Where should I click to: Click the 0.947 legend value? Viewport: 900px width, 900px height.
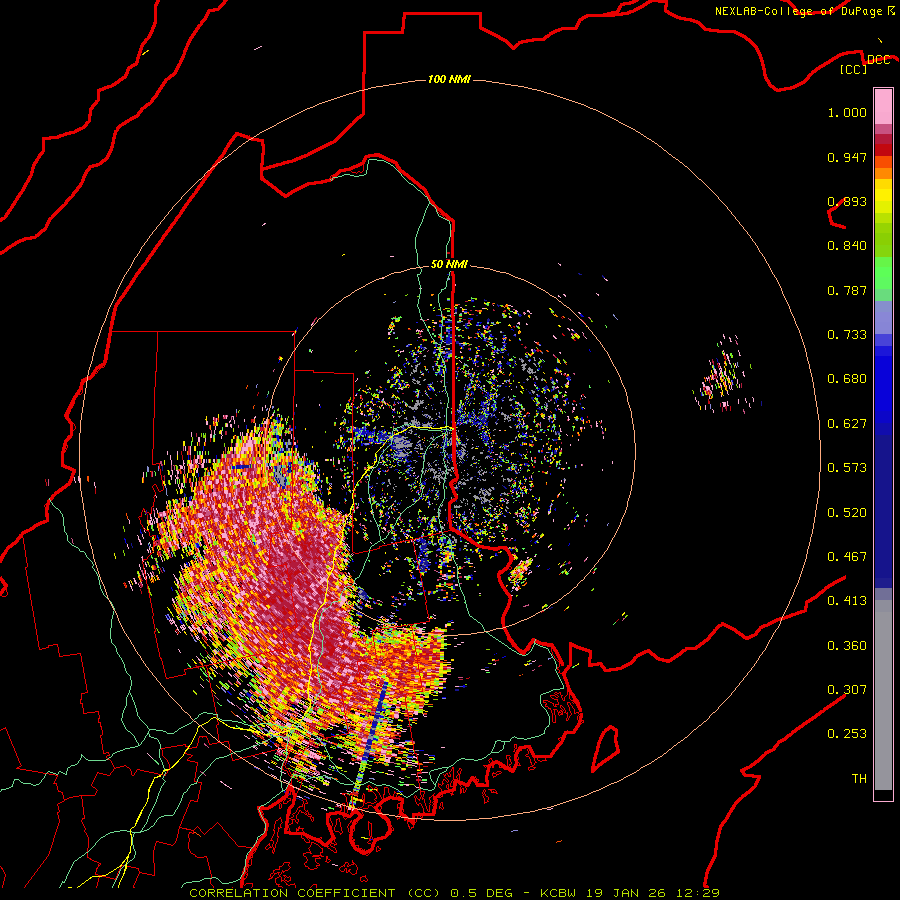tap(847, 157)
